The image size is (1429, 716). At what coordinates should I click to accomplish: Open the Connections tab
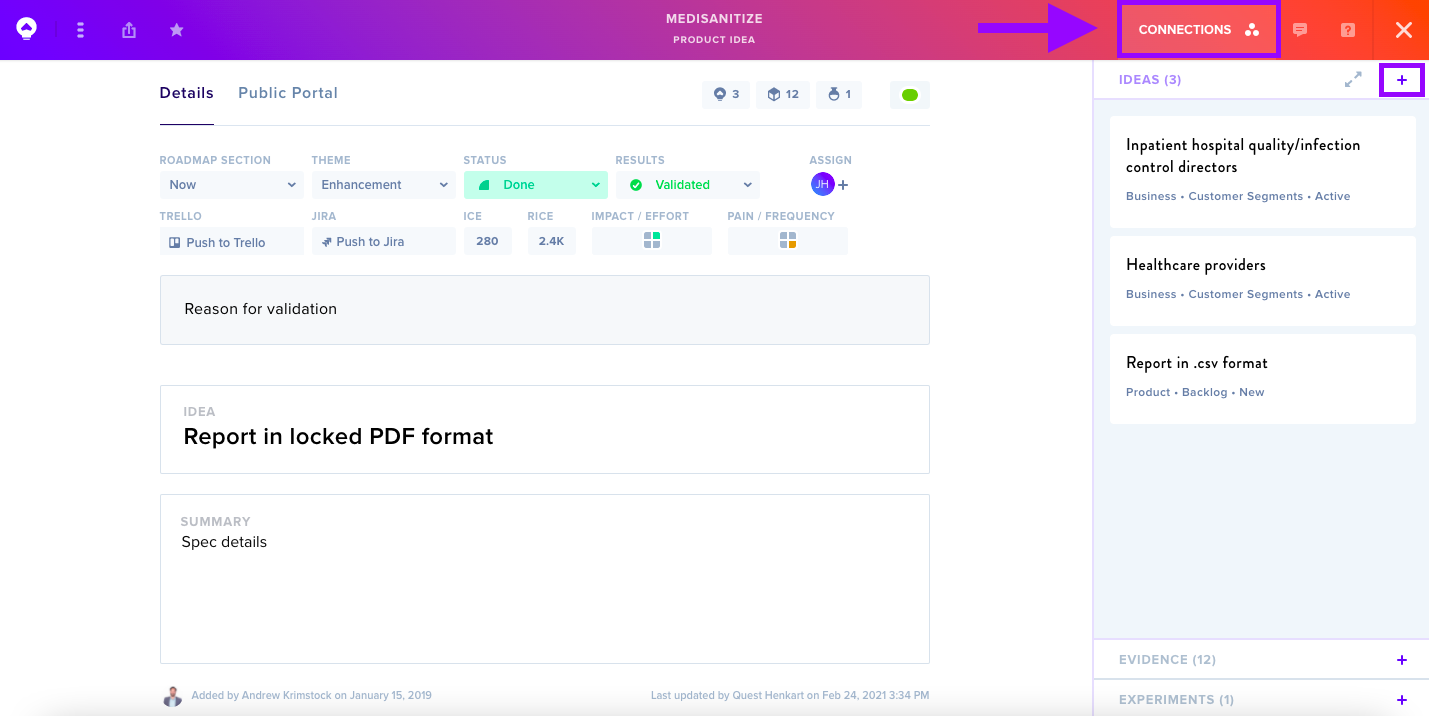1199,30
